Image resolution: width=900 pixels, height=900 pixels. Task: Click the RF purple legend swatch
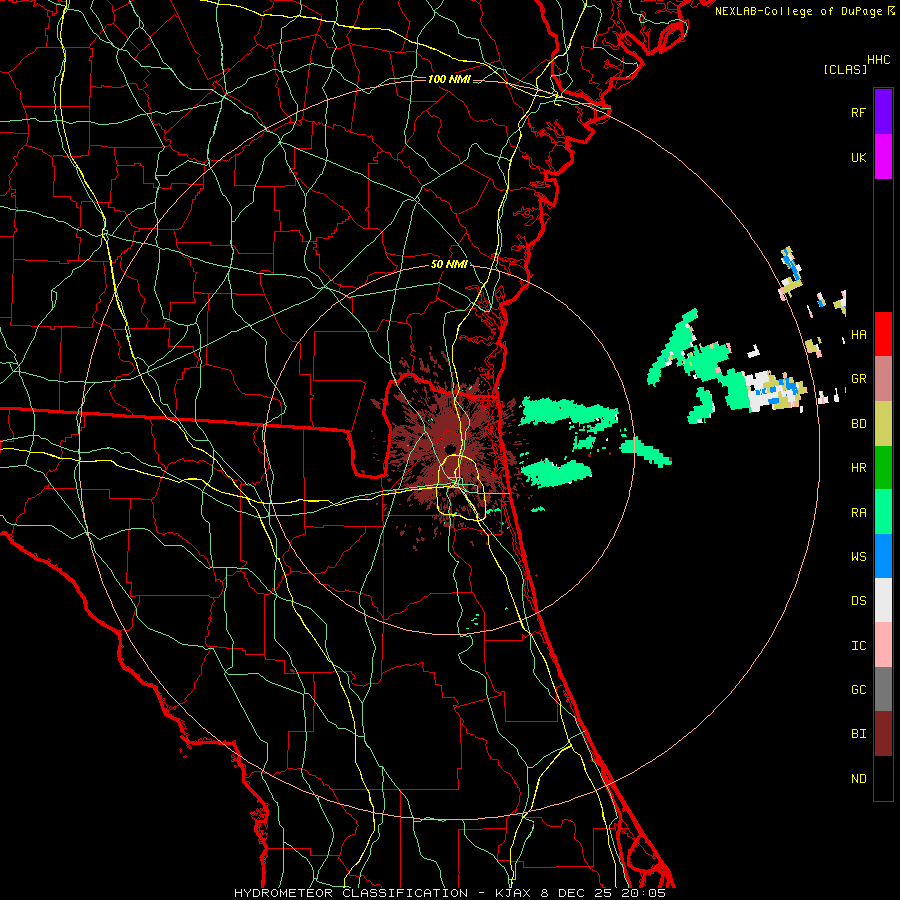(x=883, y=112)
